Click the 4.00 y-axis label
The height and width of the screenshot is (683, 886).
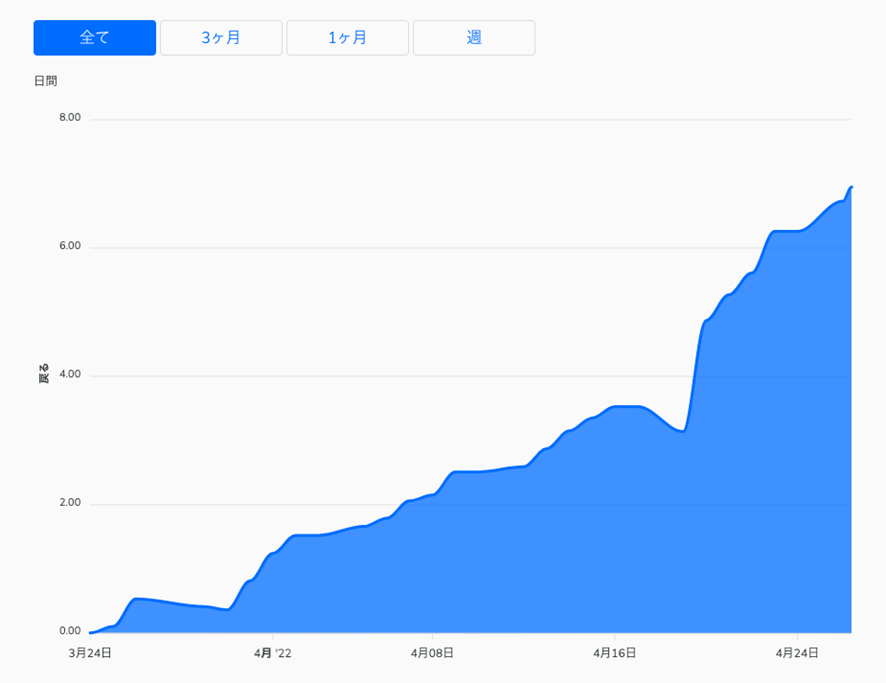pyautogui.click(x=70, y=374)
